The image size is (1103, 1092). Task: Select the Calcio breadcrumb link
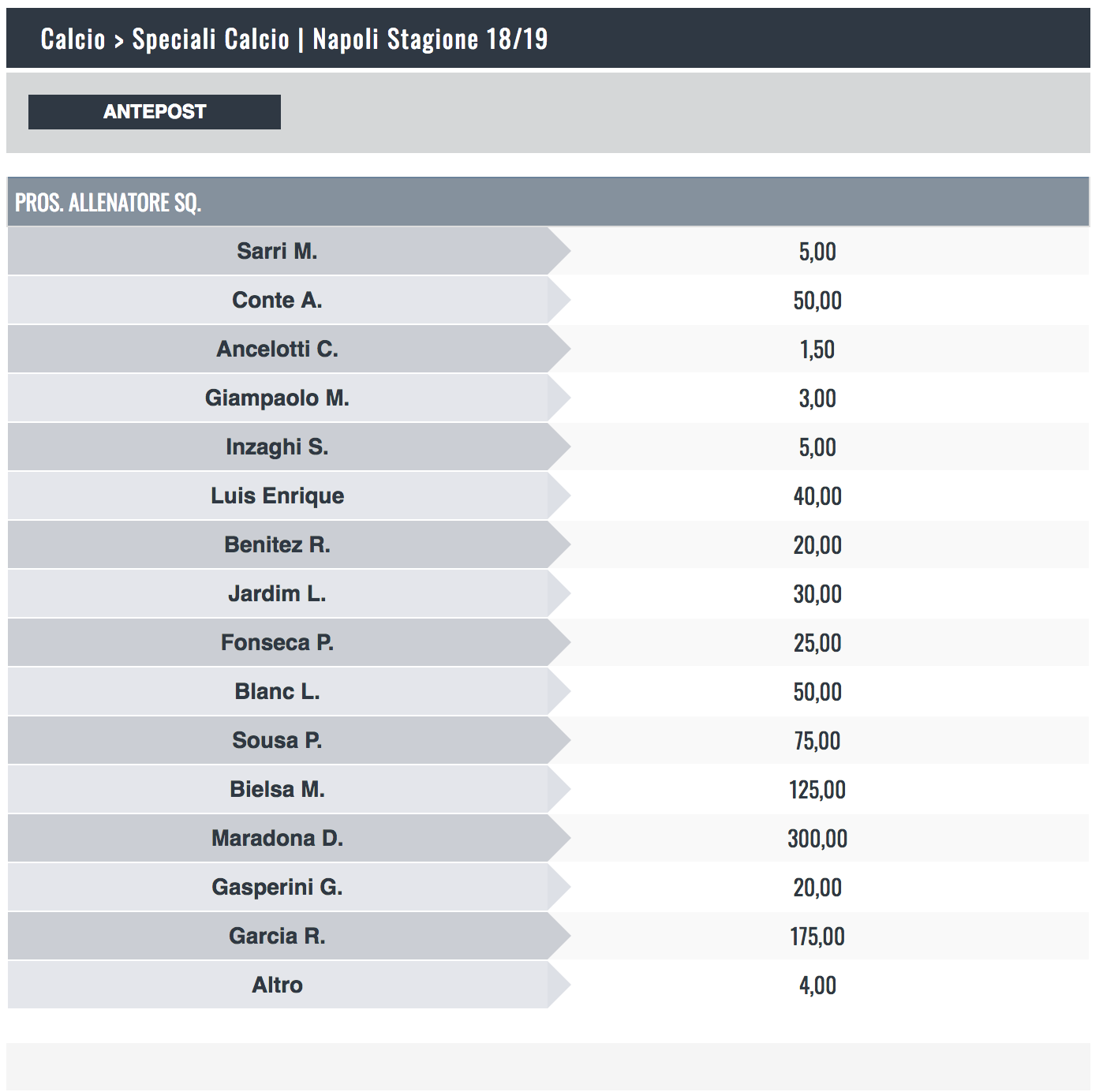[73, 39]
